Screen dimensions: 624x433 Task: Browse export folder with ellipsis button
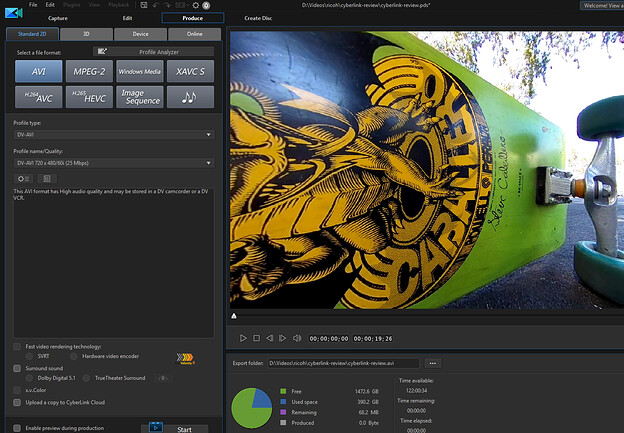[433, 363]
